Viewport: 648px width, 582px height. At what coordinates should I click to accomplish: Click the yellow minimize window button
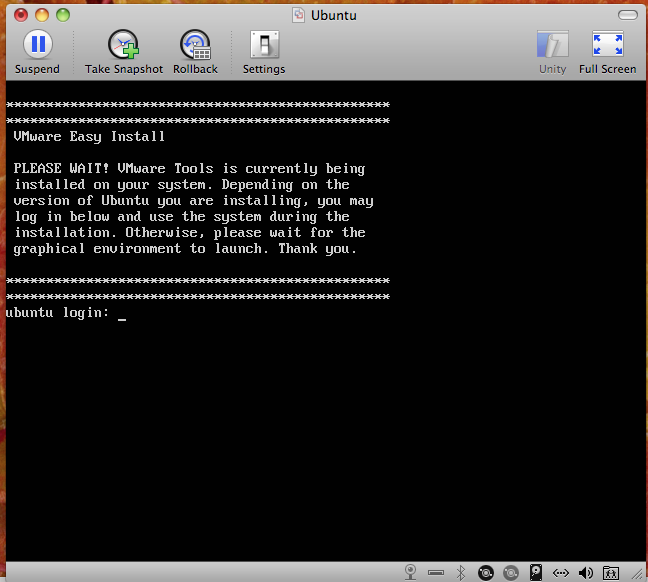[x=42, y=15]
